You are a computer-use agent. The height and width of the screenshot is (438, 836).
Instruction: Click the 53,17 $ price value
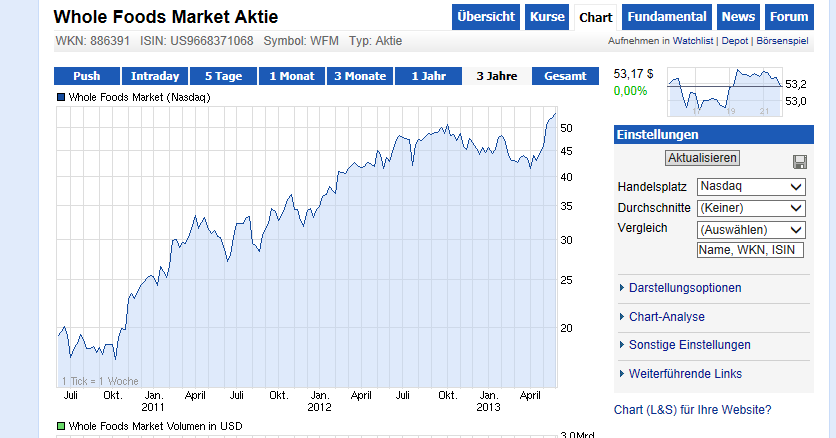[x=633, y=74]
